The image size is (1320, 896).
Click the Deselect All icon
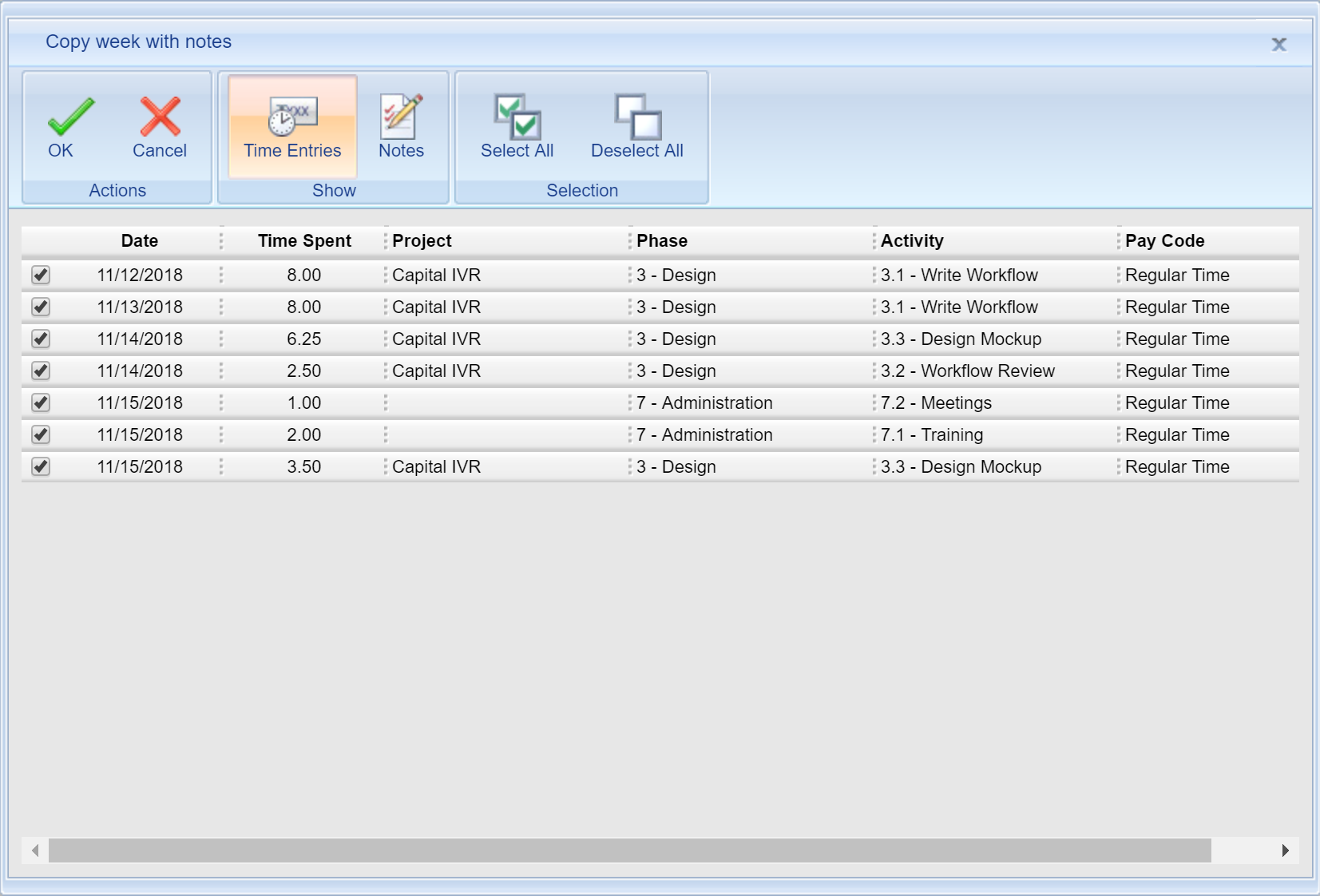pos(637,117)
